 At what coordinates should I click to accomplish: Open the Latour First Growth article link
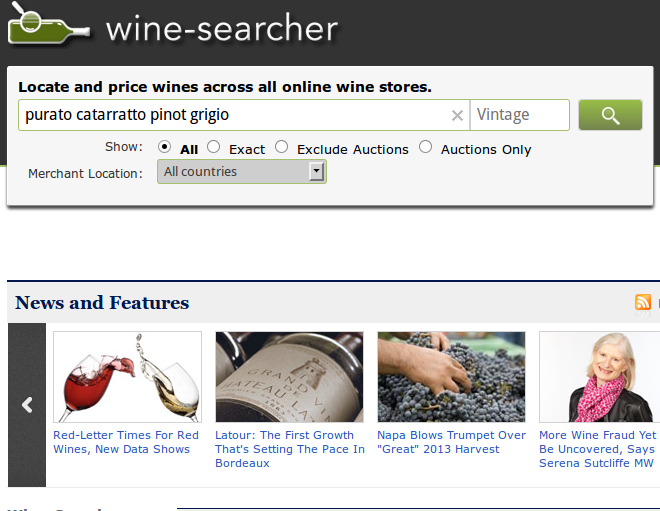point(290,449)
